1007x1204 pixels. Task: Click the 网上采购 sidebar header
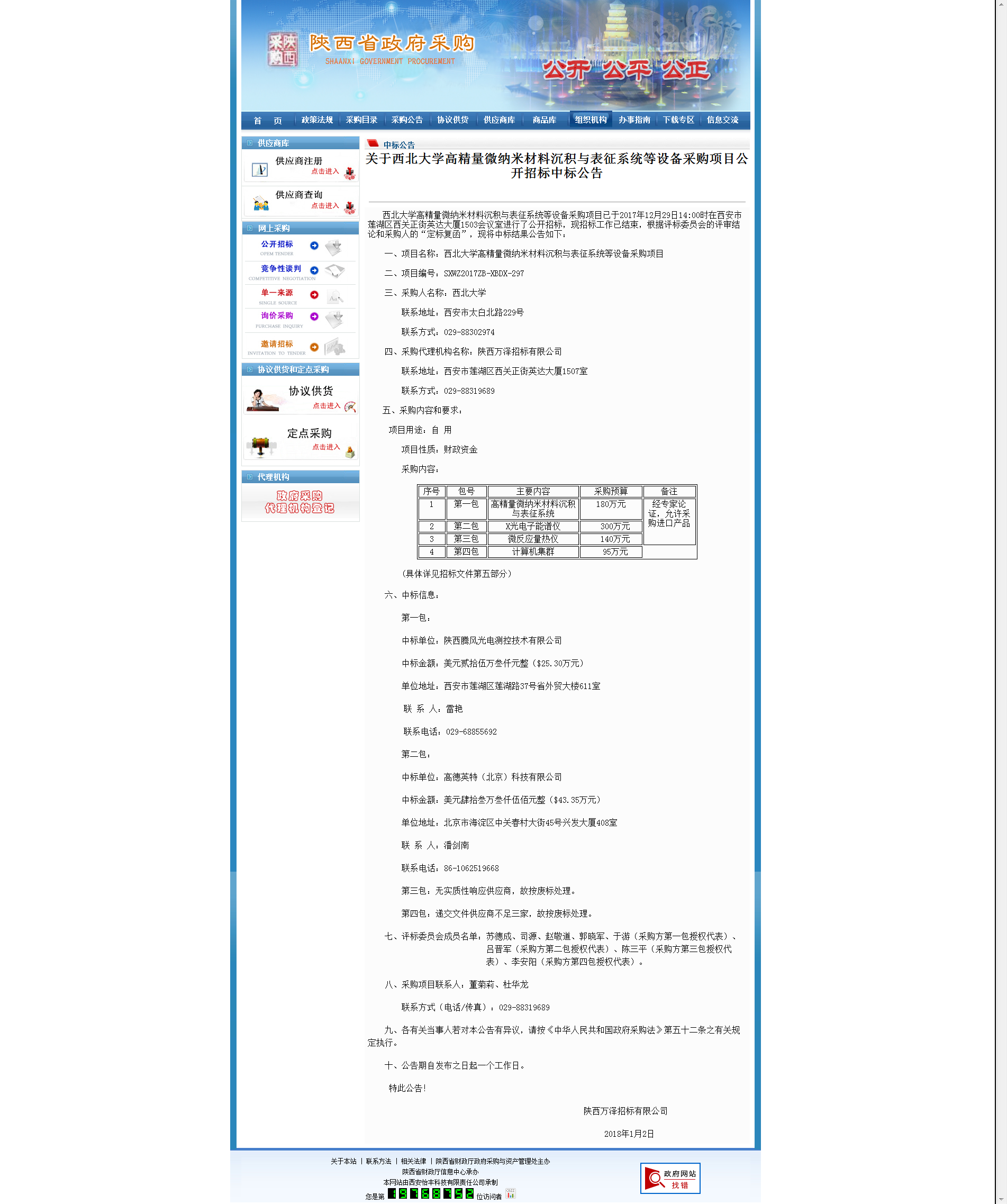pos(301,228)
